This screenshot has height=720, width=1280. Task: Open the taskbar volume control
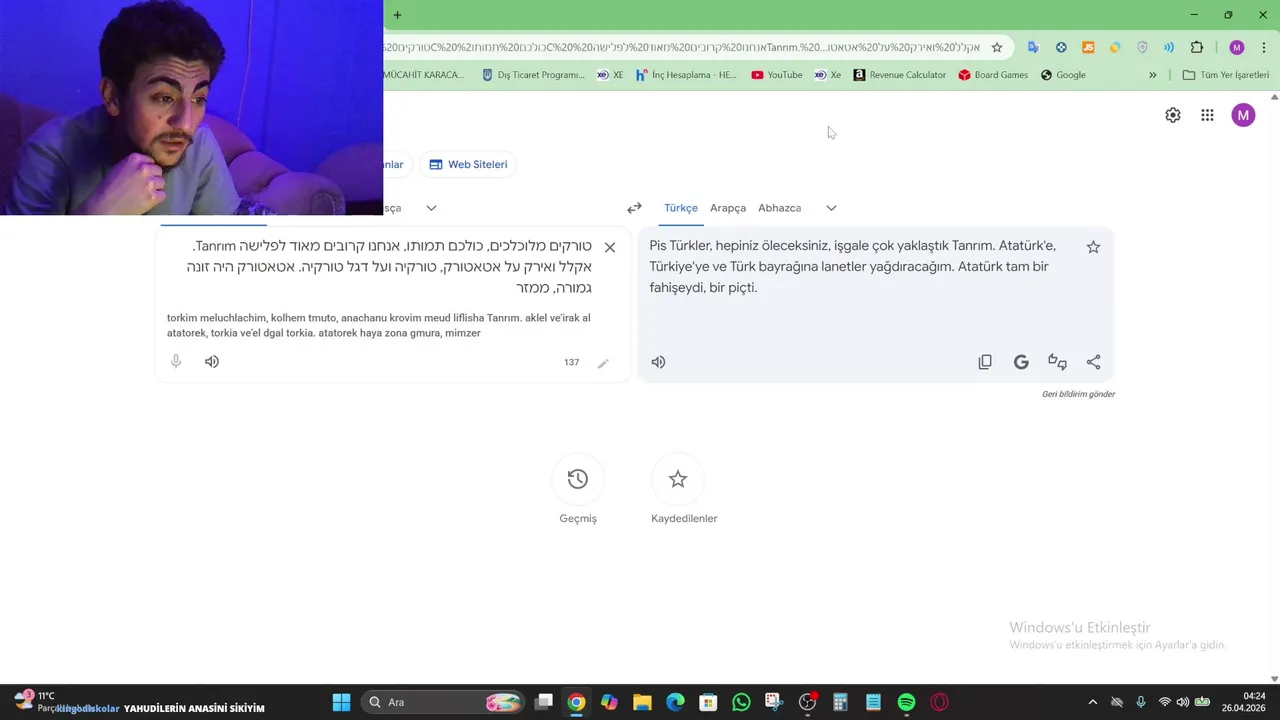pos(1183,702)
